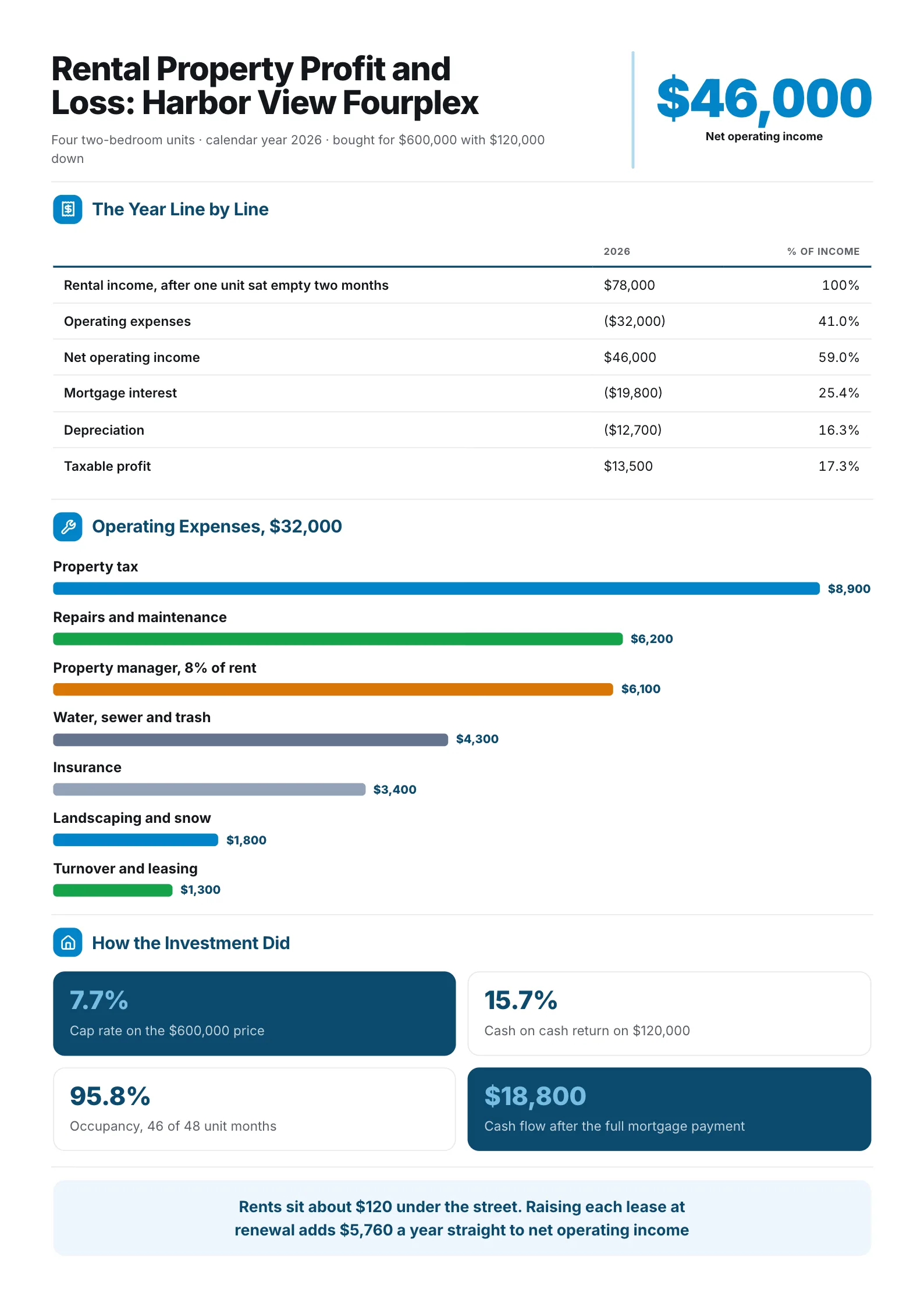This screenshot has width=924, height=1307.
Task: Select The Year Line by Line heading
Action: [x=180, y=209]
